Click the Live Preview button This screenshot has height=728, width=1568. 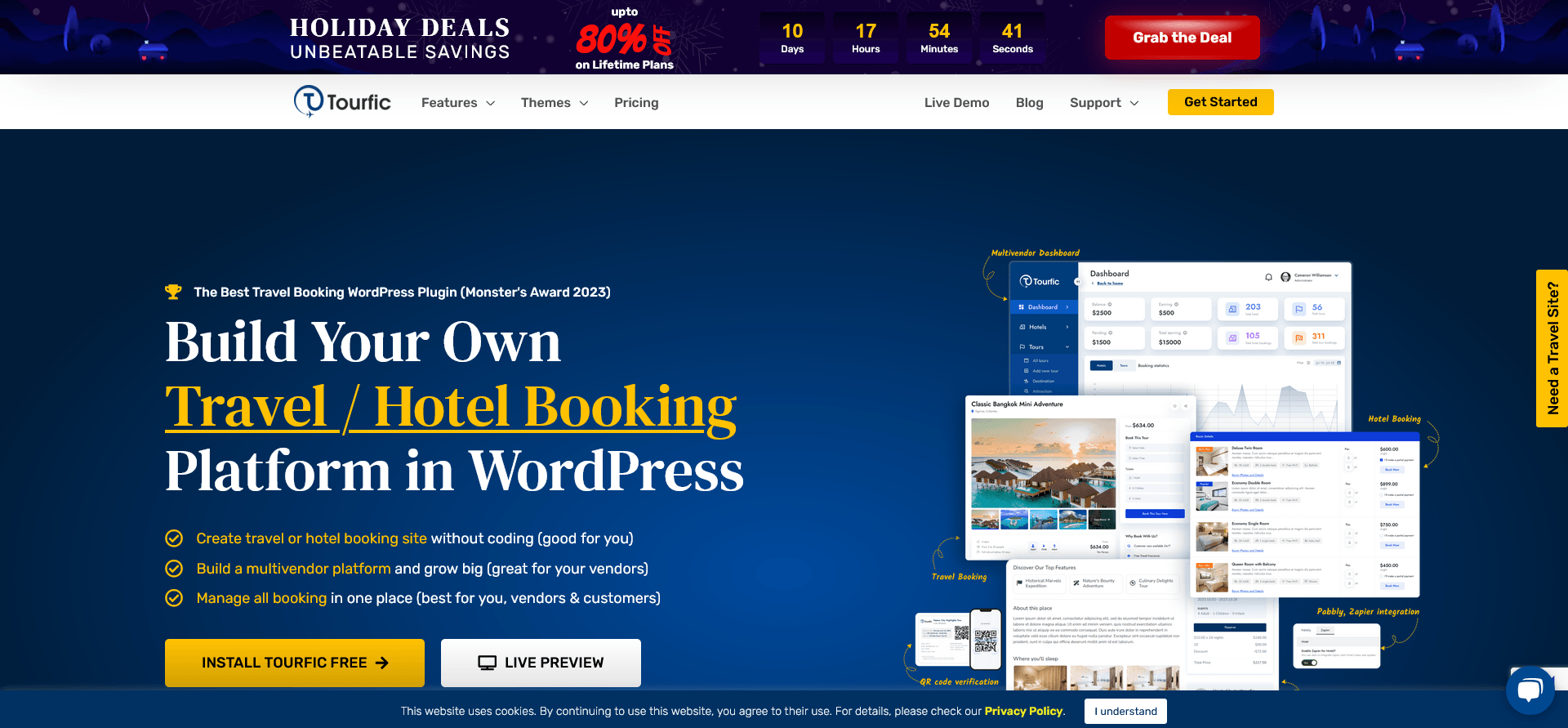541,663
